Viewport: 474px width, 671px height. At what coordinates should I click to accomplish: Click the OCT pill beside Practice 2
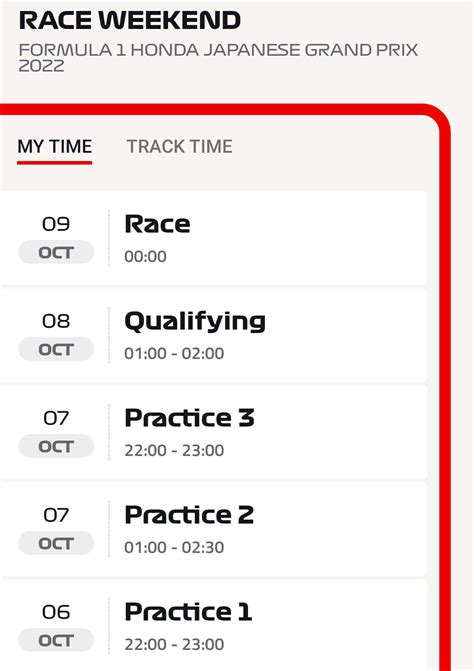point(56,543)
